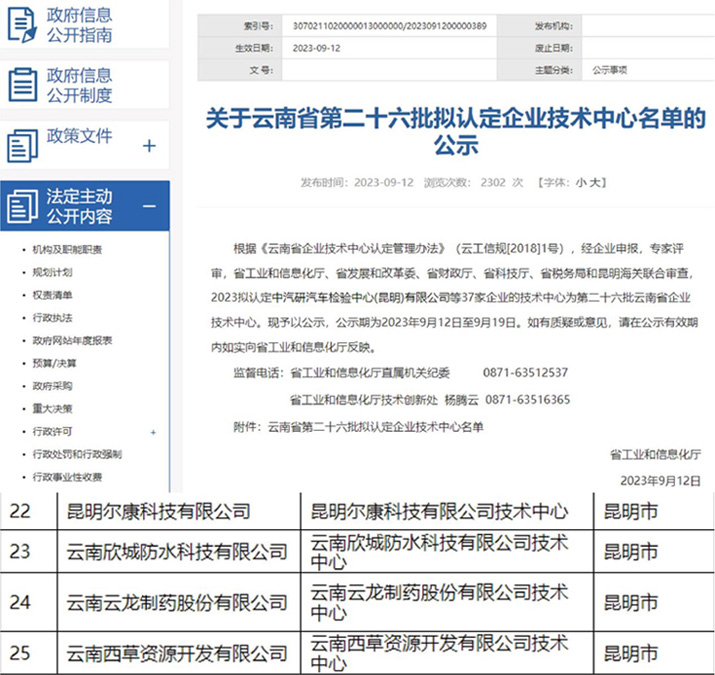Open 重大决策 sidebar entry
Screen dimensions: 715x675
53,409
